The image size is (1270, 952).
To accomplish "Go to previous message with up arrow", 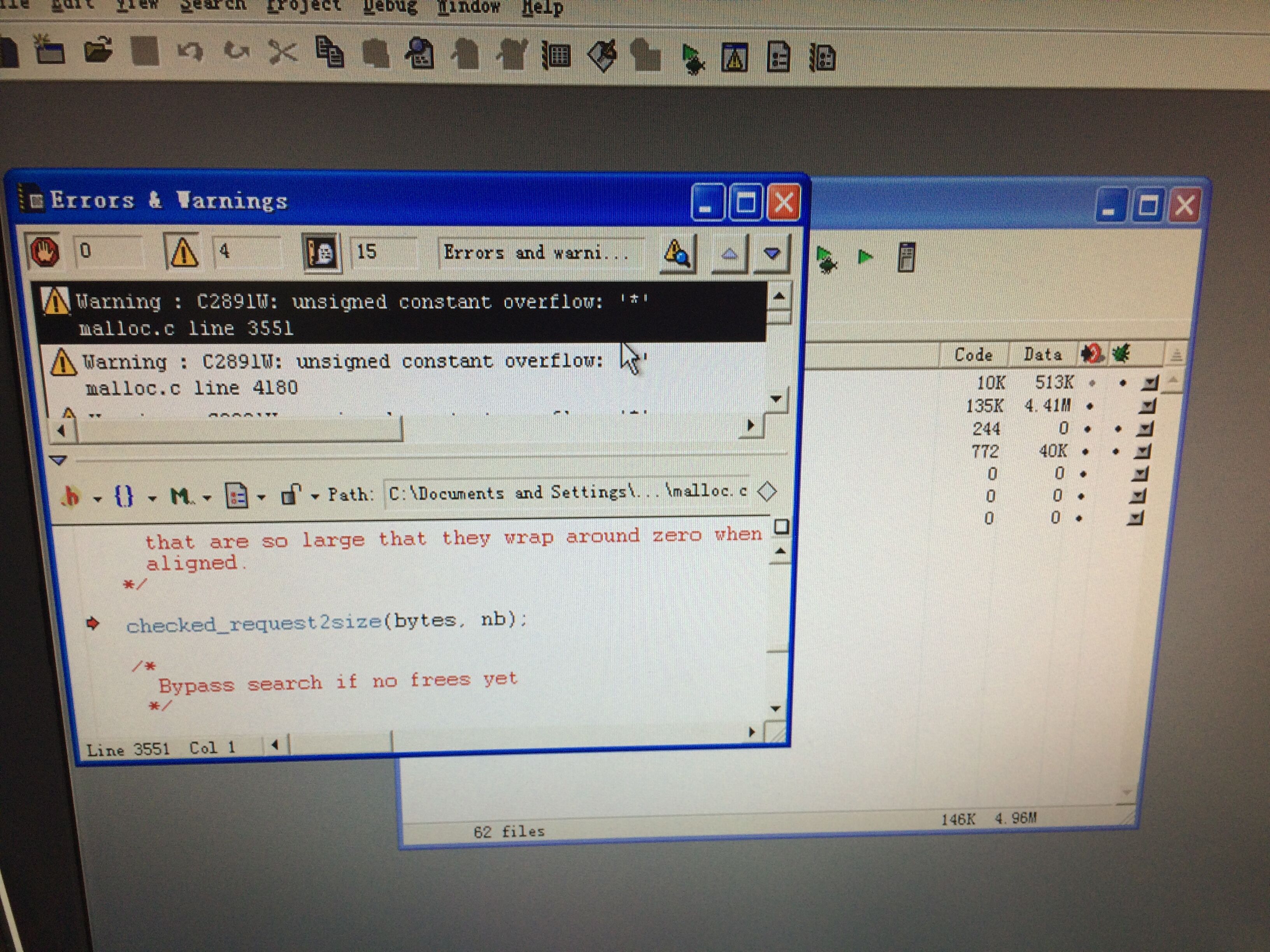I will pos(729,253).
